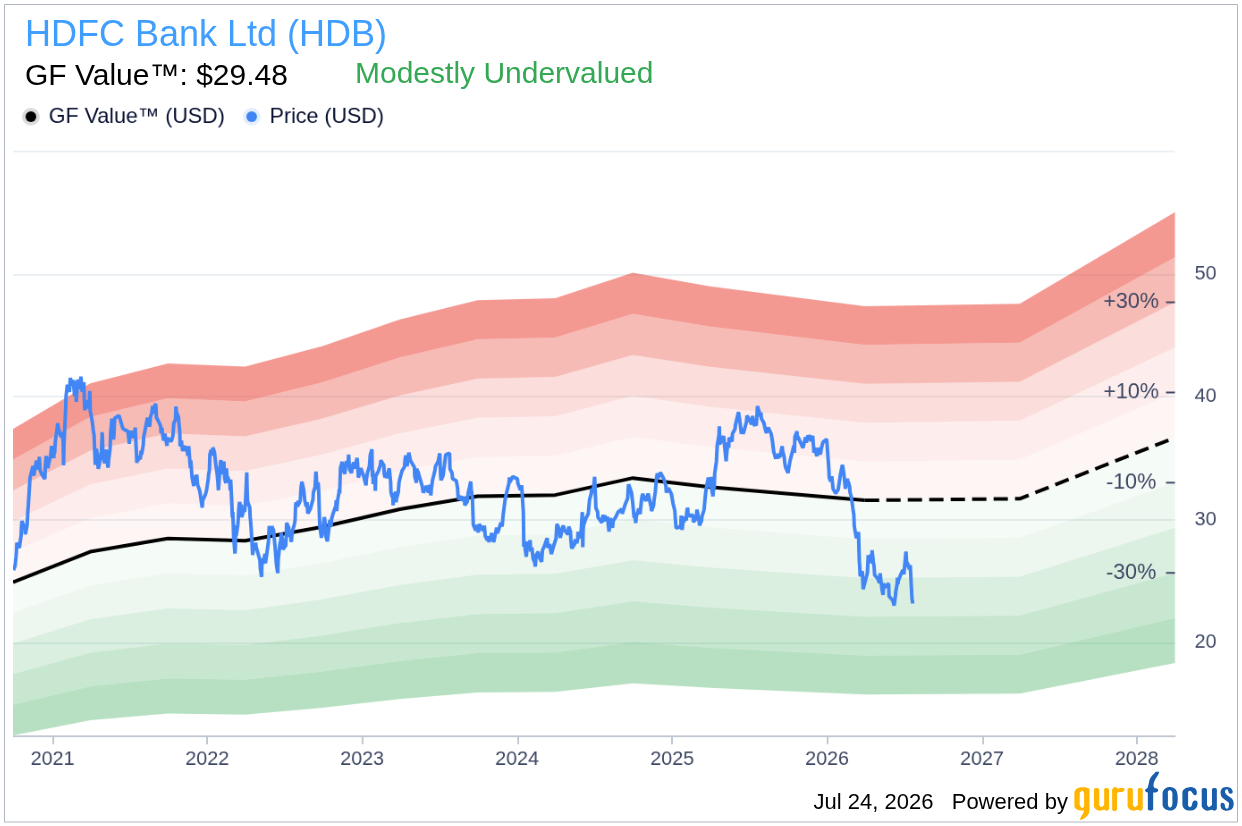Click the 2025 x-axis label
This screenshot has width=1242, height=826.
coord(672,759)
